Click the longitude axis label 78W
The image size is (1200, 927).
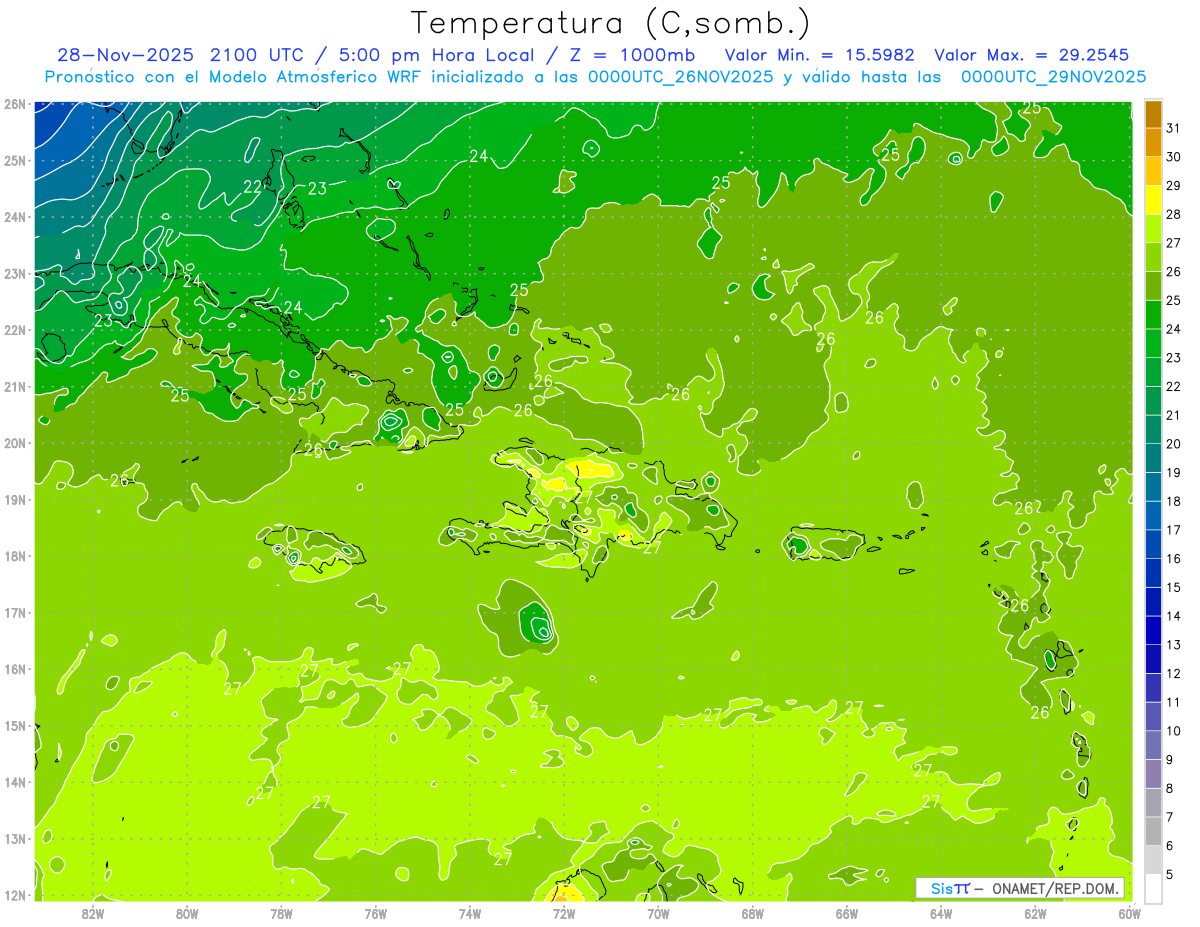click(x=281, y=913)
